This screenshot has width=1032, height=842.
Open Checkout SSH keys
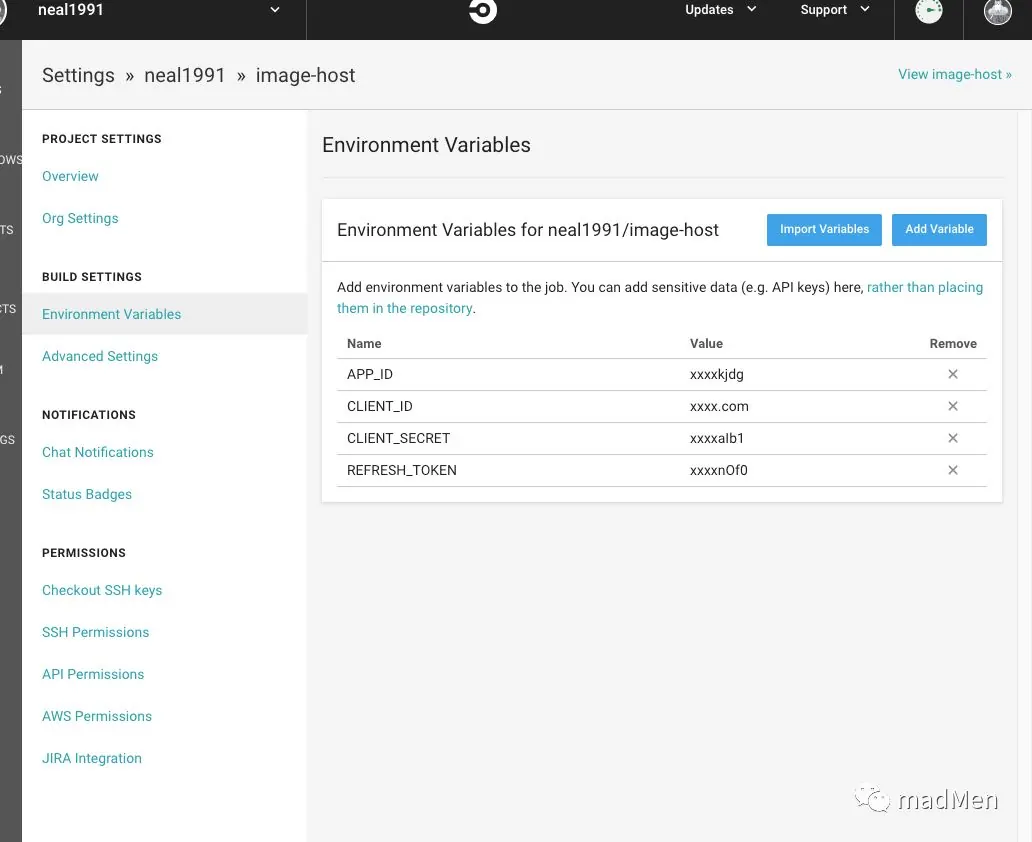pyautogui.click(x=102, y=591)
